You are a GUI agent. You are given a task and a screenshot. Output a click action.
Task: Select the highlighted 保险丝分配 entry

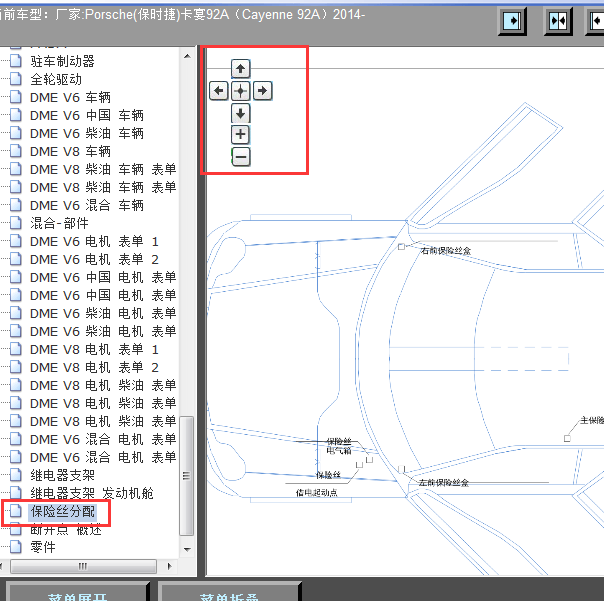point(63,511)
